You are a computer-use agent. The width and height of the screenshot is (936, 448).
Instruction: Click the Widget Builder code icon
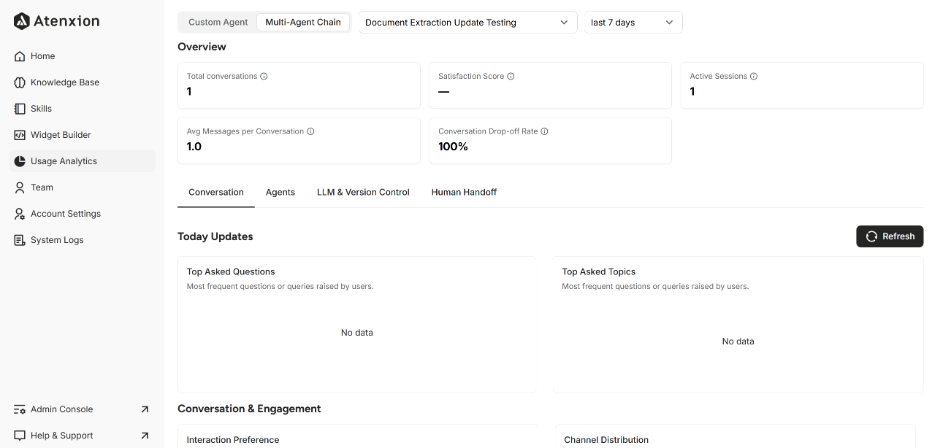click(x=19, y=135)
